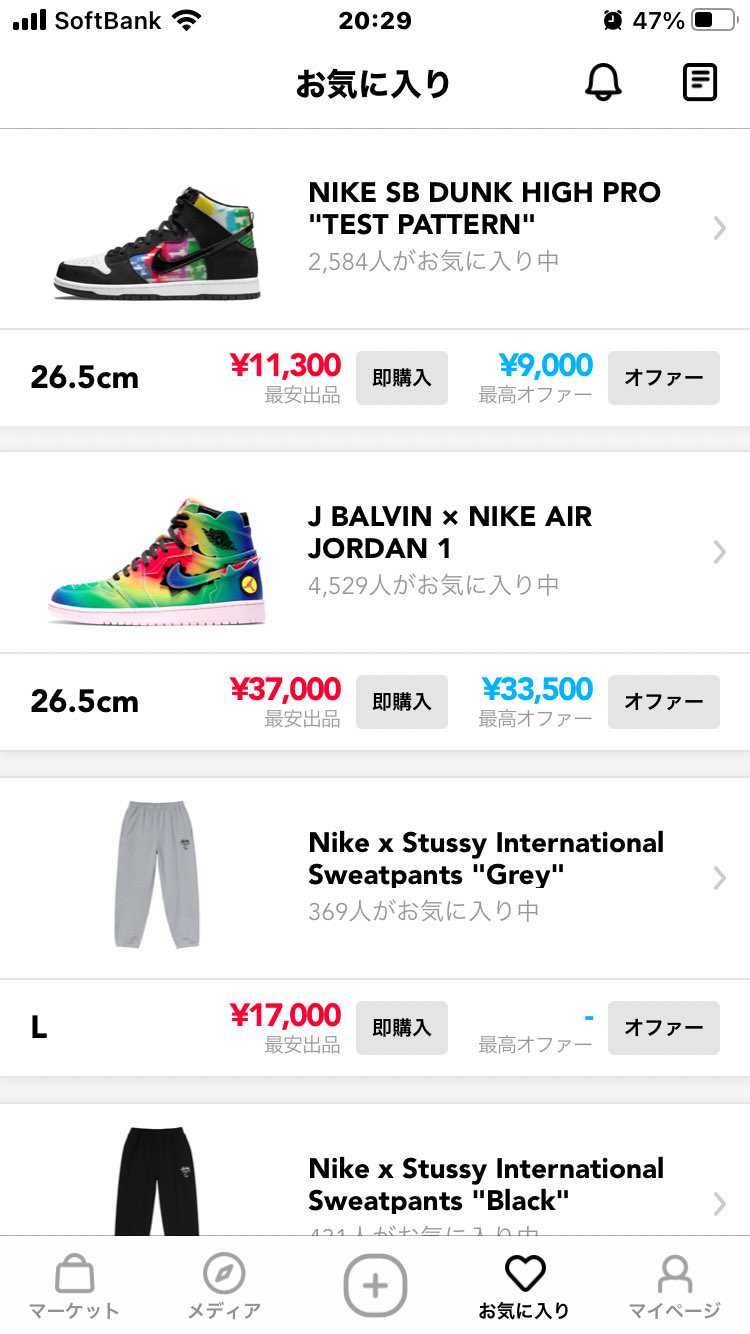
Task: Expand NIKE SB DUNK HIGH PRO chevron
Action: point(719,228)
